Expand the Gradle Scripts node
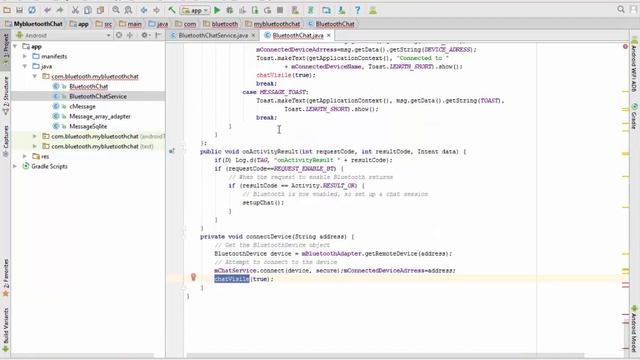The width and height of the screenshot is (640, 360). [x=15, y=166]
